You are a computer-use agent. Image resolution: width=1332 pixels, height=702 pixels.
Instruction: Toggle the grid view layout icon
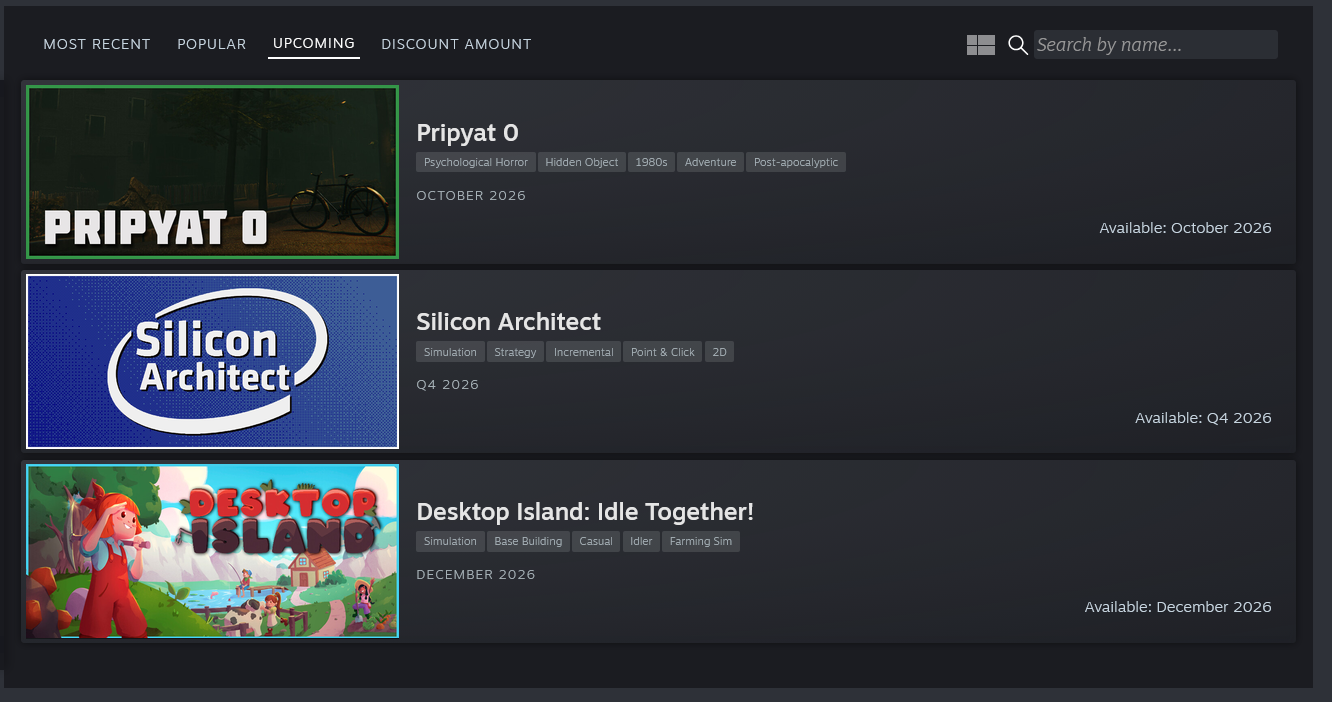coord(980,45)
